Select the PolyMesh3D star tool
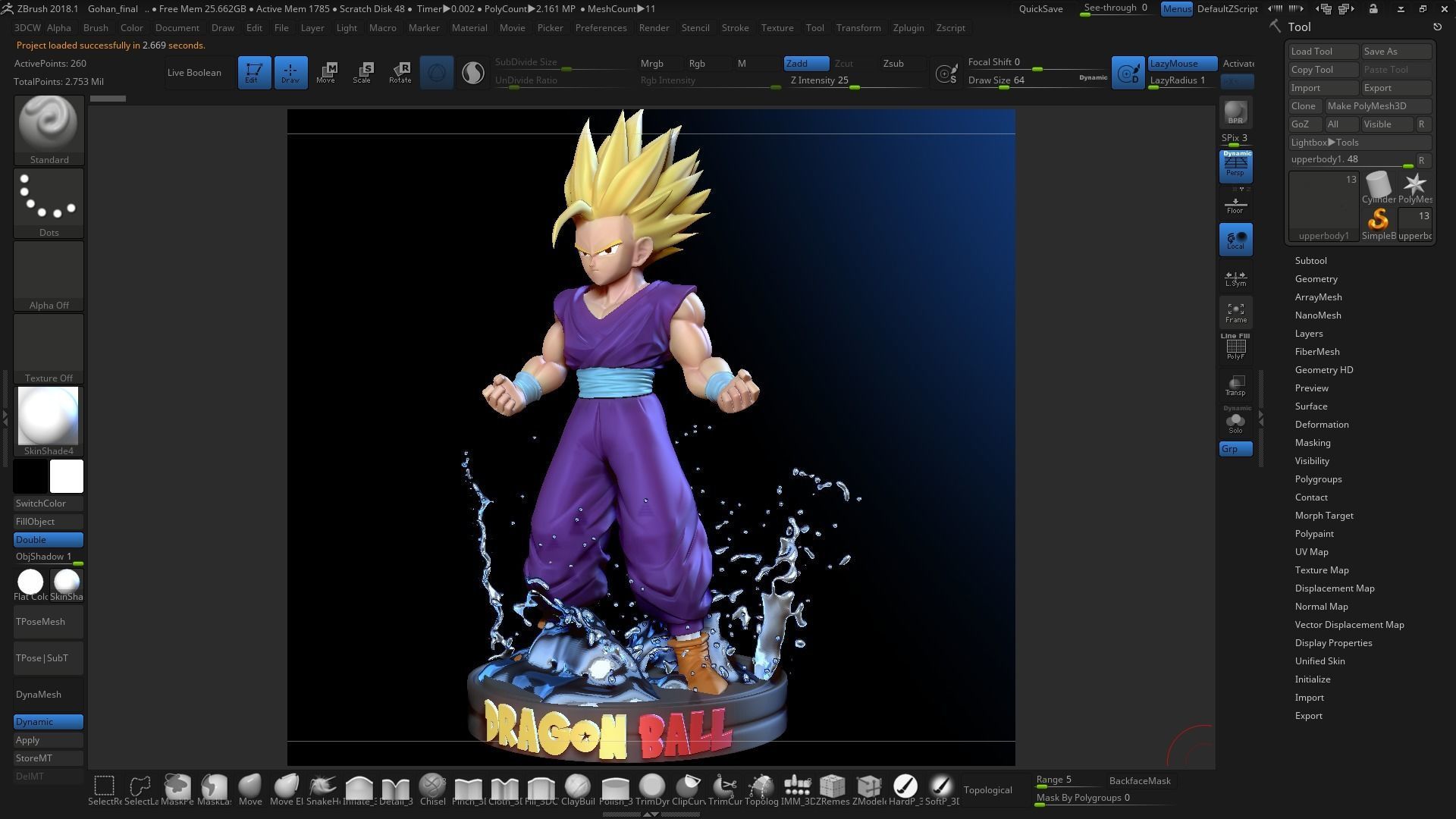1456x819 pixels. 1414,188
